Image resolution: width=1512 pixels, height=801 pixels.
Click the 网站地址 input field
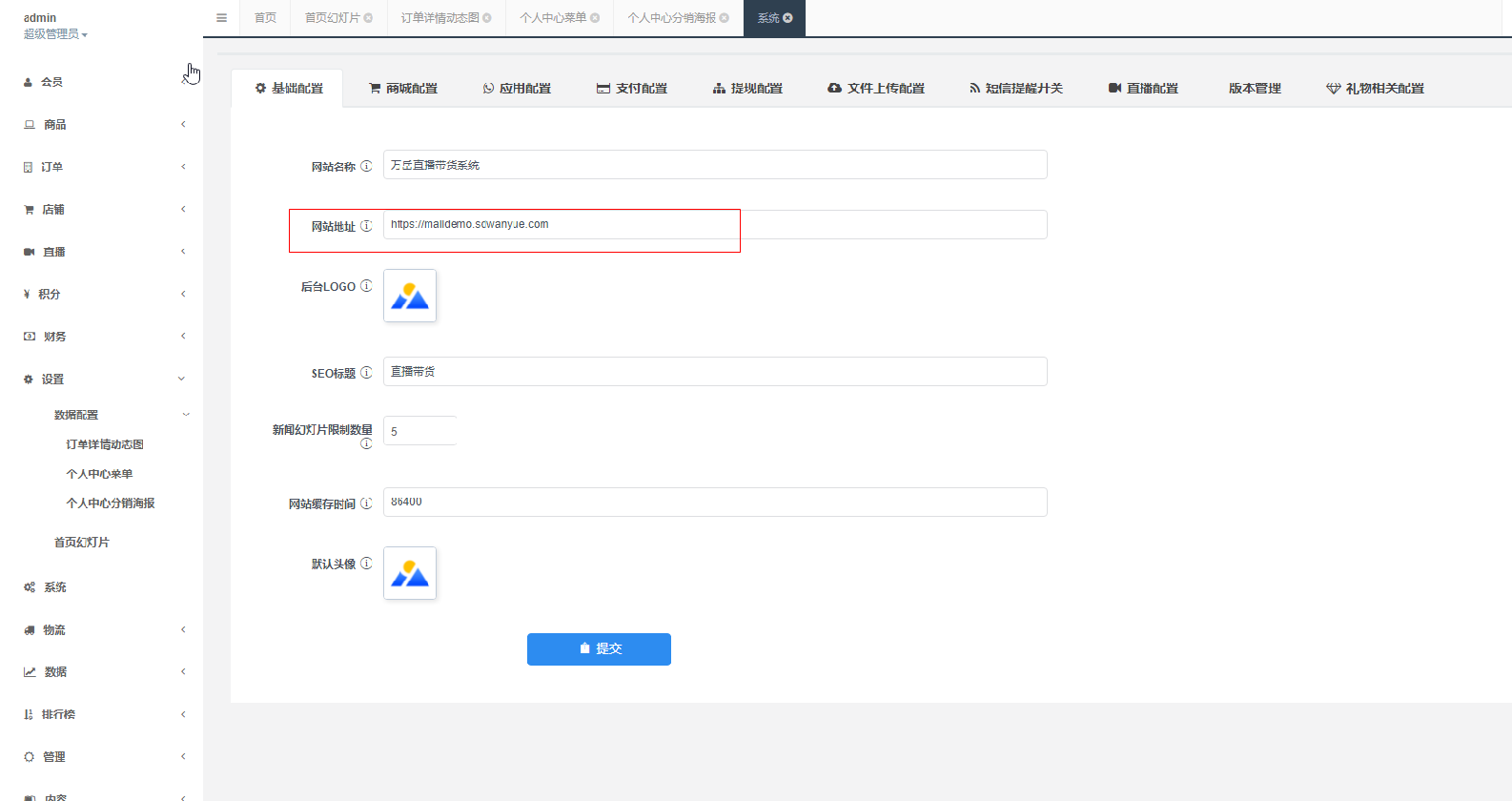(715, 224)
